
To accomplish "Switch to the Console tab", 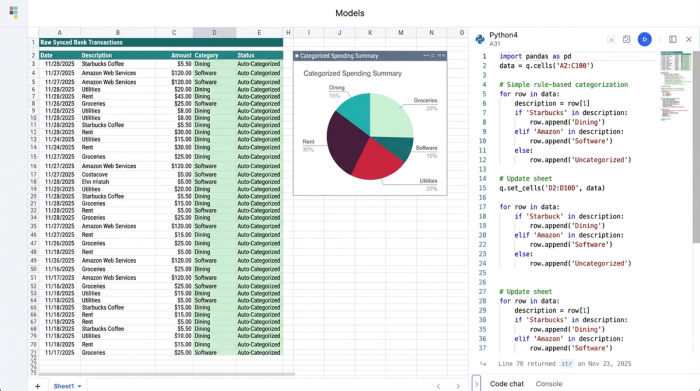I will tap(549, 383).
